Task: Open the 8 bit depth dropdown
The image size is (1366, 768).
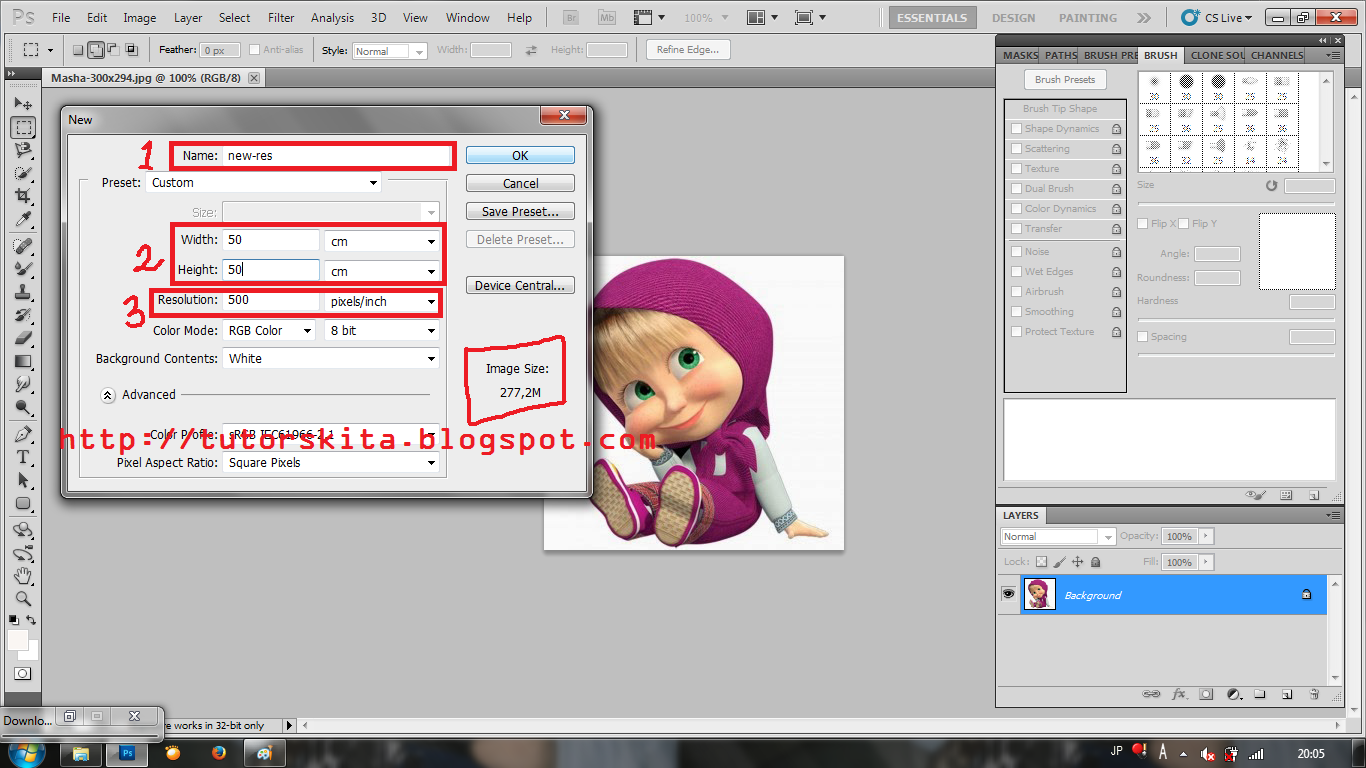Action: coord(382,330)
